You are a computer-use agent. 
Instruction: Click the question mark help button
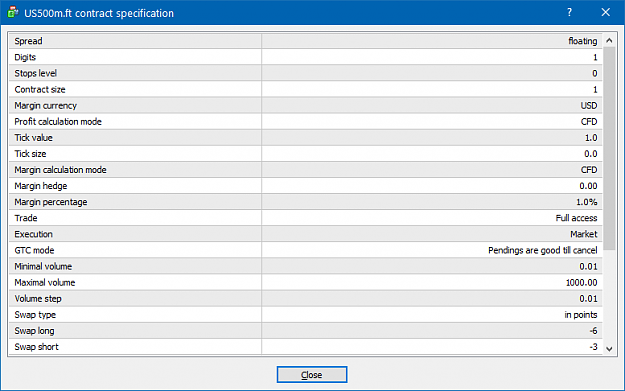[x=570, y=12]
